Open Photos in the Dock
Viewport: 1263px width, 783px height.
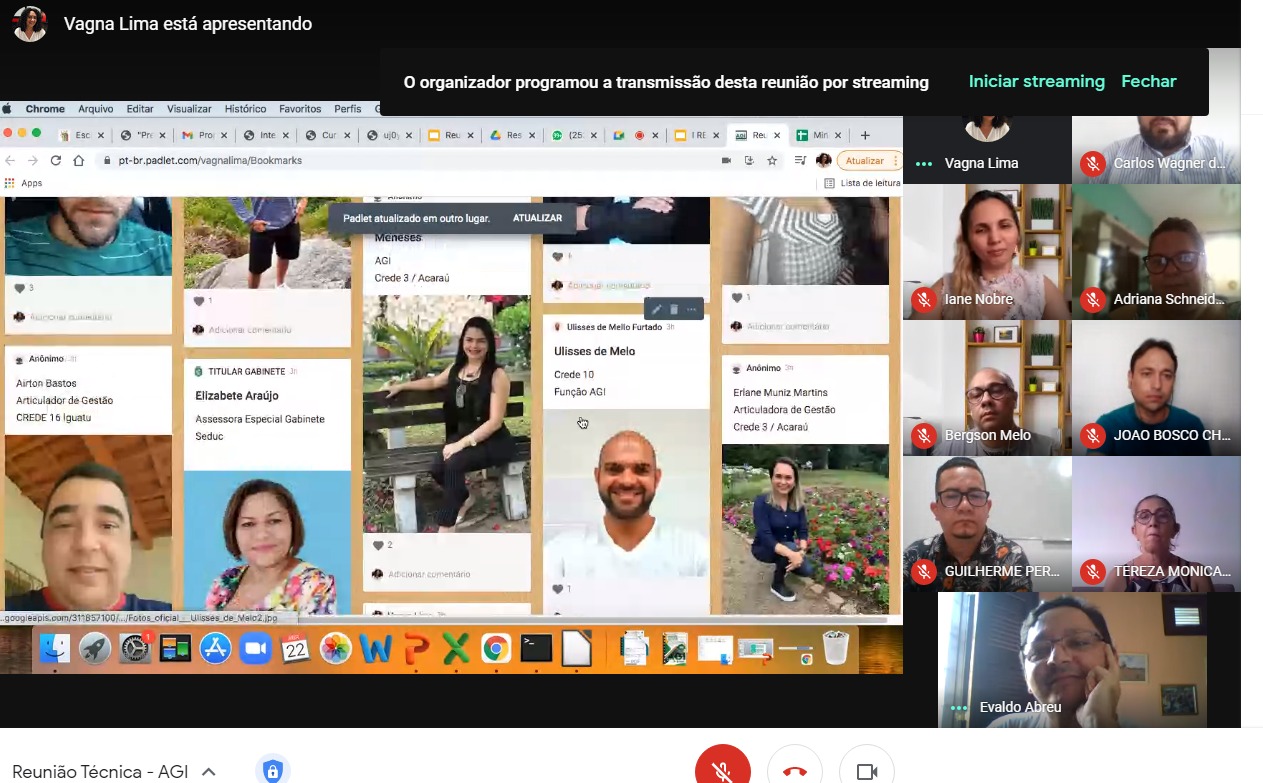[x=336, y=649]
